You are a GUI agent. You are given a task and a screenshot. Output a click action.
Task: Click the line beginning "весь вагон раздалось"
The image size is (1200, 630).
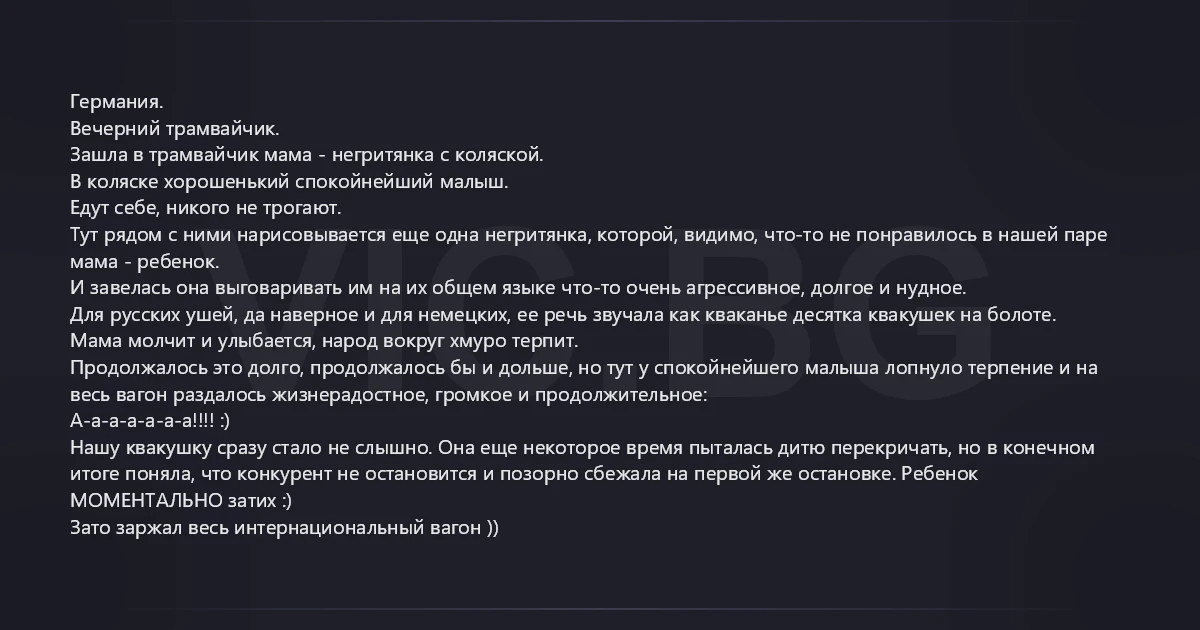pos(389,394)
